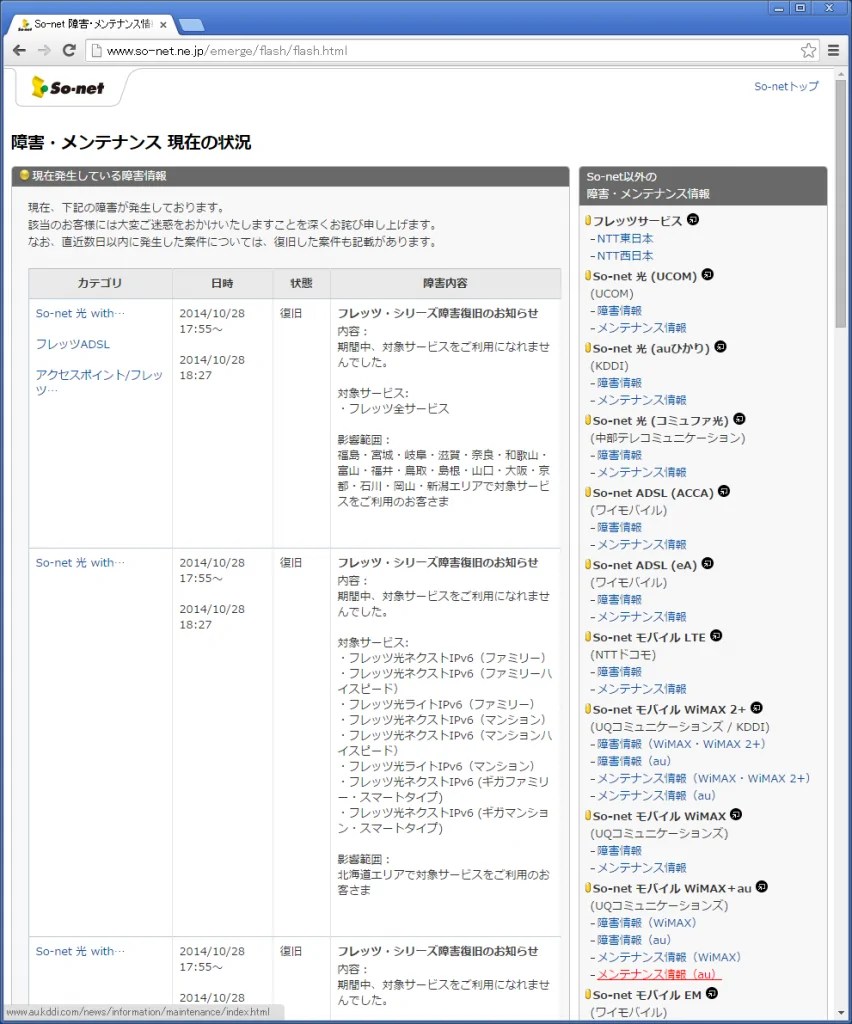Image resolution: width=852 pixels, height=1024 pixels.
Task: Click the round icon beside フレッツサービス
Action: 693,219
